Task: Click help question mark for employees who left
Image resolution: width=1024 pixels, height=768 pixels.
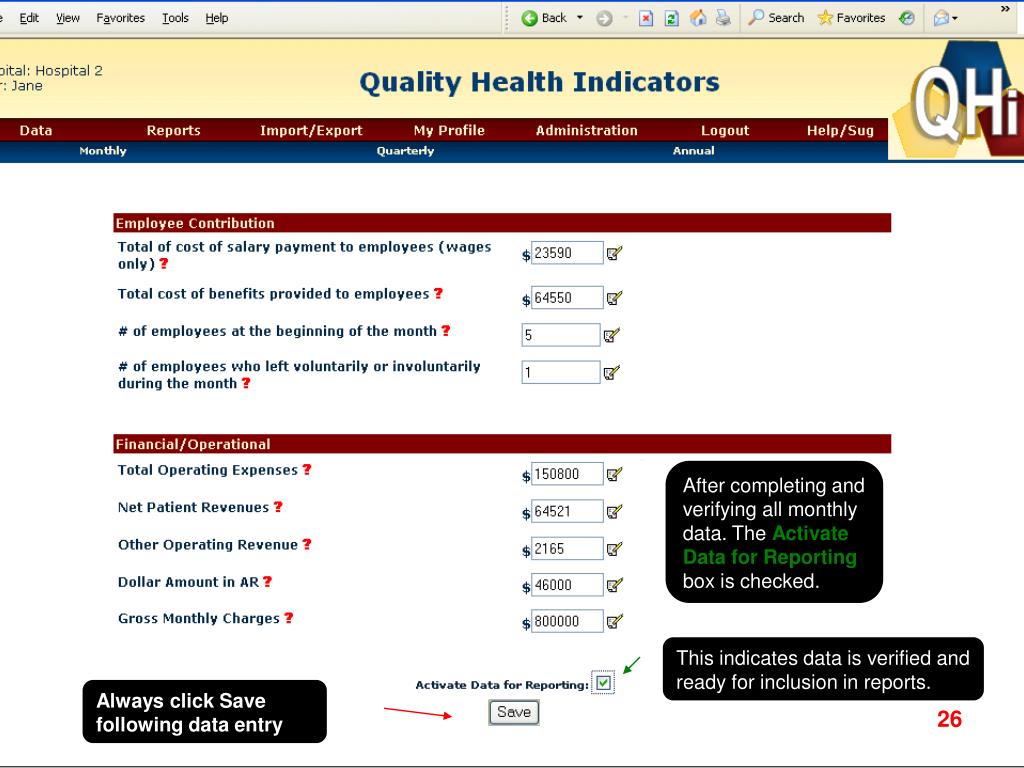Action: tap(246, 383)
